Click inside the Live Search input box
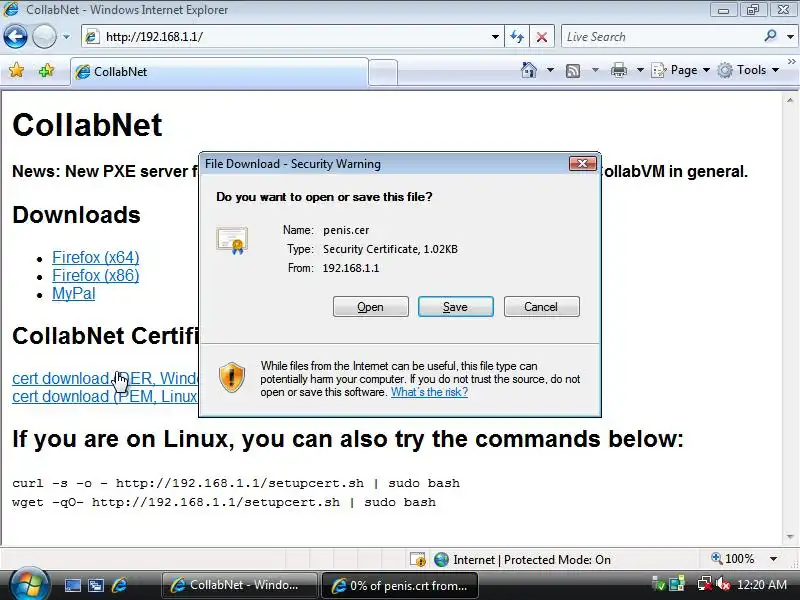Screen dimensions: 800x600 [x=661, y=37]
